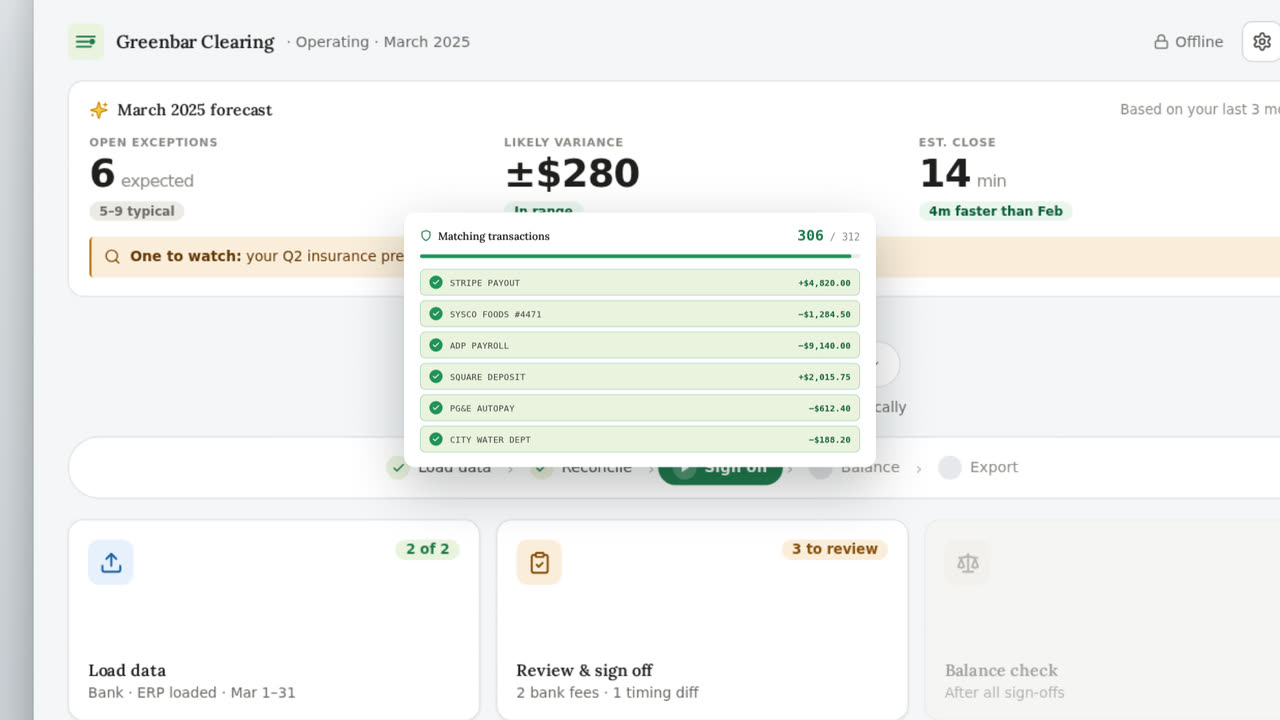The width and height of the screenshot is (1280, 720).
Task: Click the ±$280 likely variance value
Action: pyautogui.click(x=572, y=174)
